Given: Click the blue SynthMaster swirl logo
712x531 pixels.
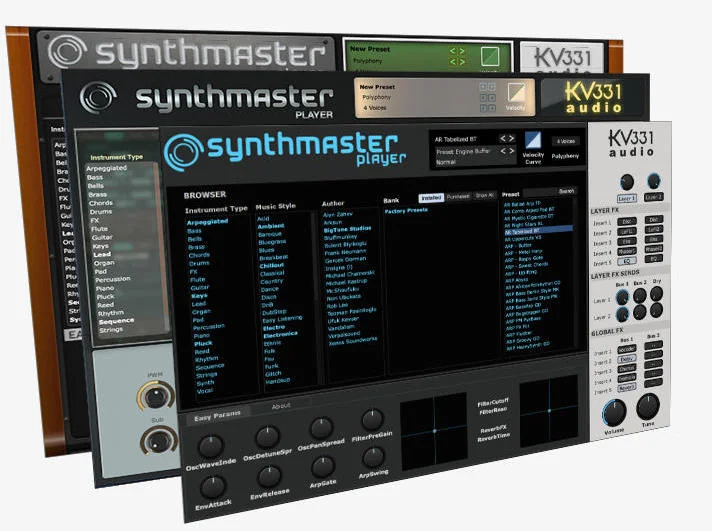Looking at the screenshot, I should pos(184,152).
